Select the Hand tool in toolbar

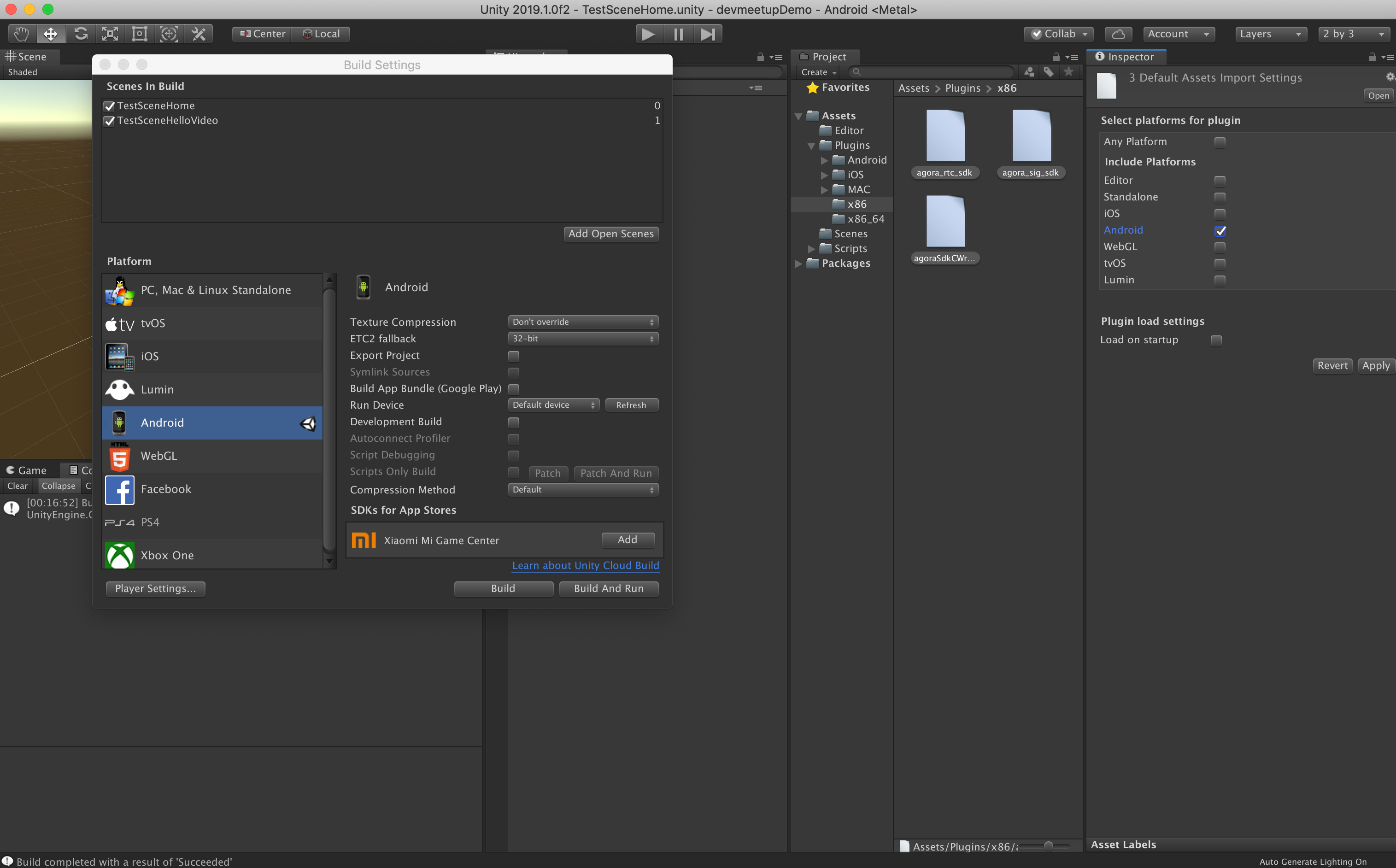pos(21,34)
